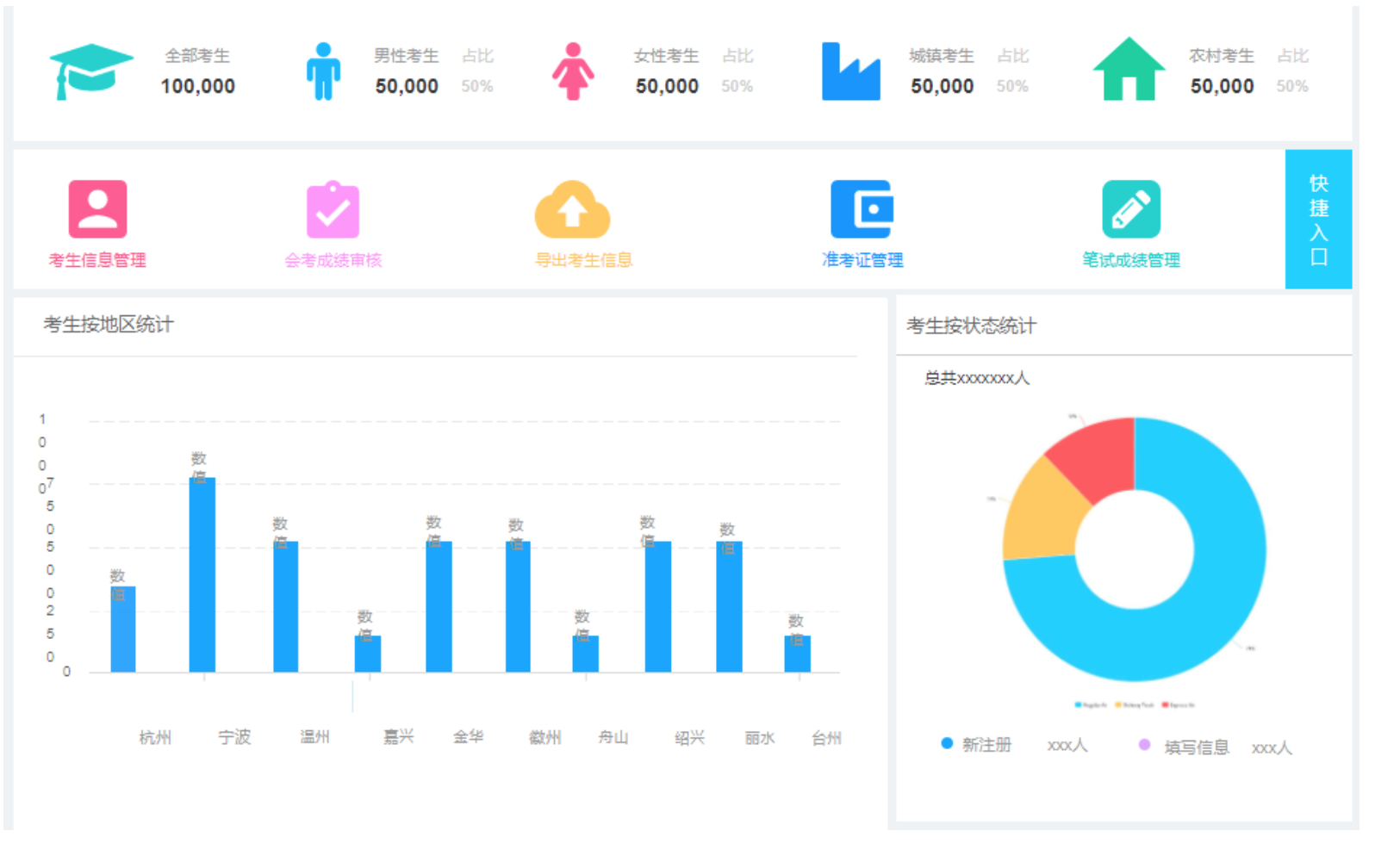Click the 准考证管理 text link

(x=862, y=260)
